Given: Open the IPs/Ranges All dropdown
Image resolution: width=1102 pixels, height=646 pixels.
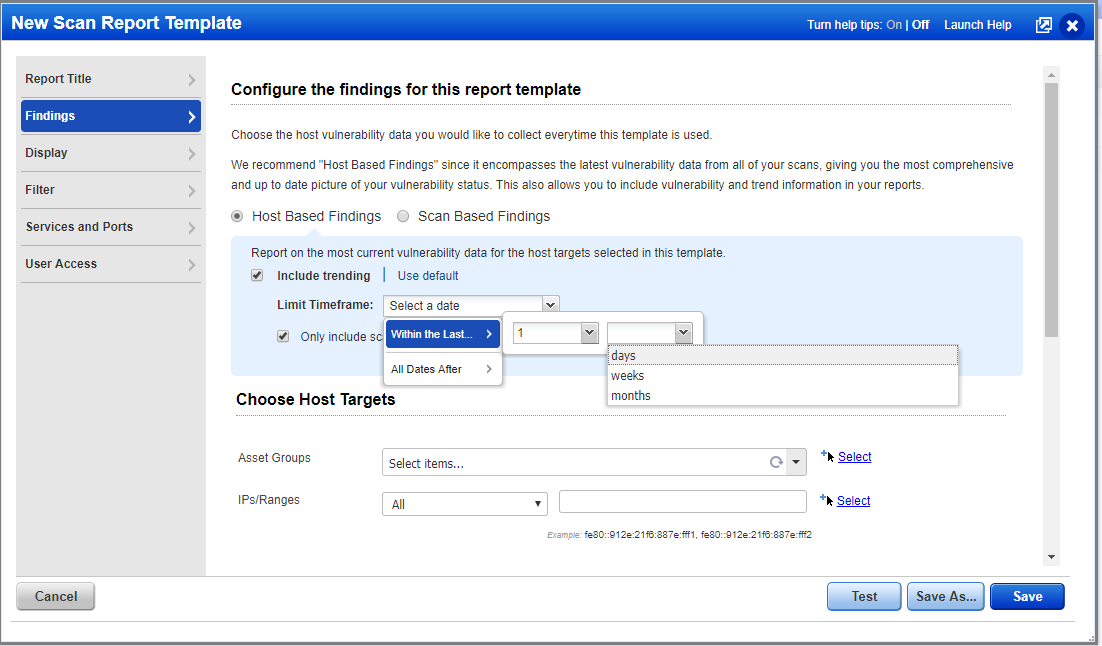Looking at the screenshot, I should [465, 504].
